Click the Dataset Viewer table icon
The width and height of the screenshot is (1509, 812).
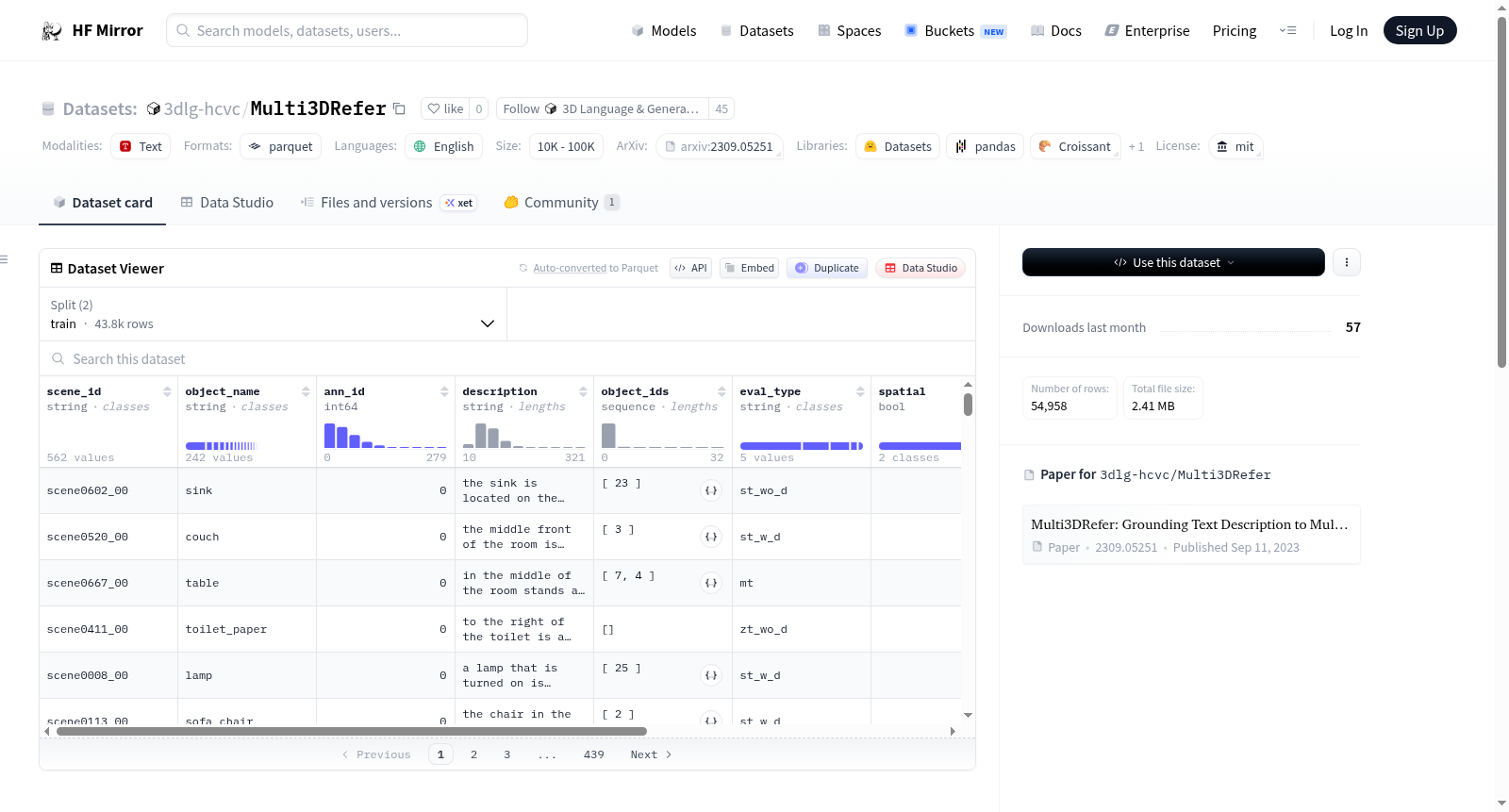[57, 269]
